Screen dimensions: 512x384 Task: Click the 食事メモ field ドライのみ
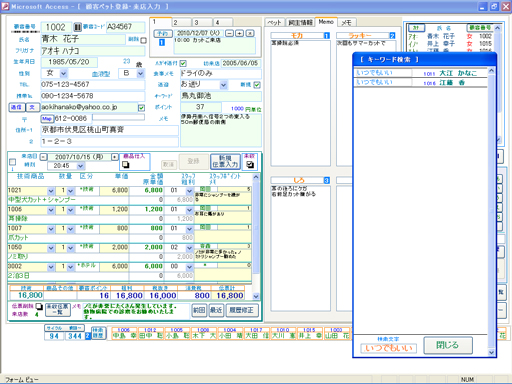221,73
